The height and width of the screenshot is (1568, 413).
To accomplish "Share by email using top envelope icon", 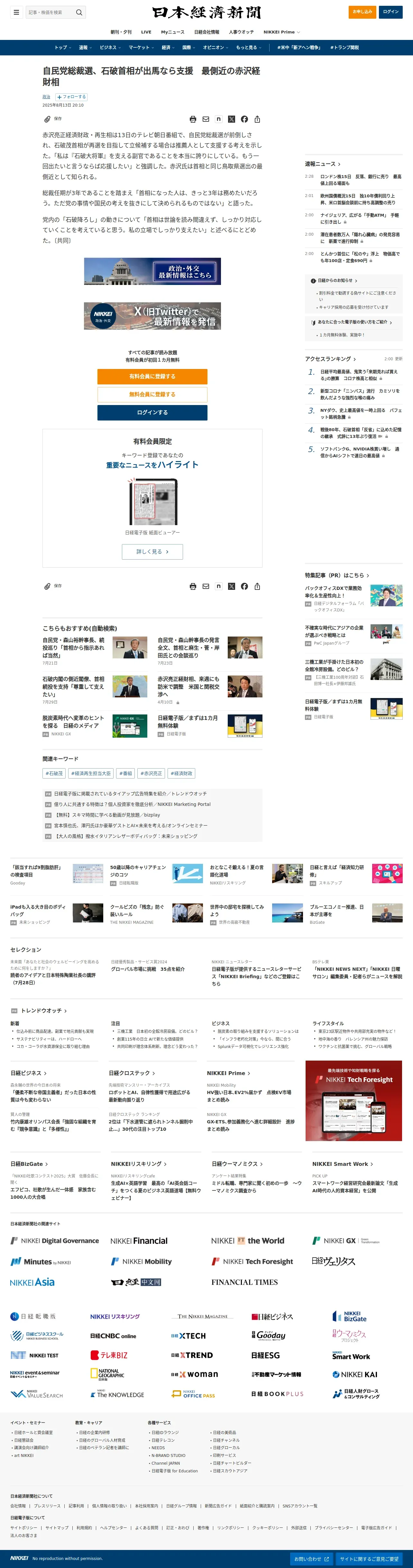I will [206, 119].
